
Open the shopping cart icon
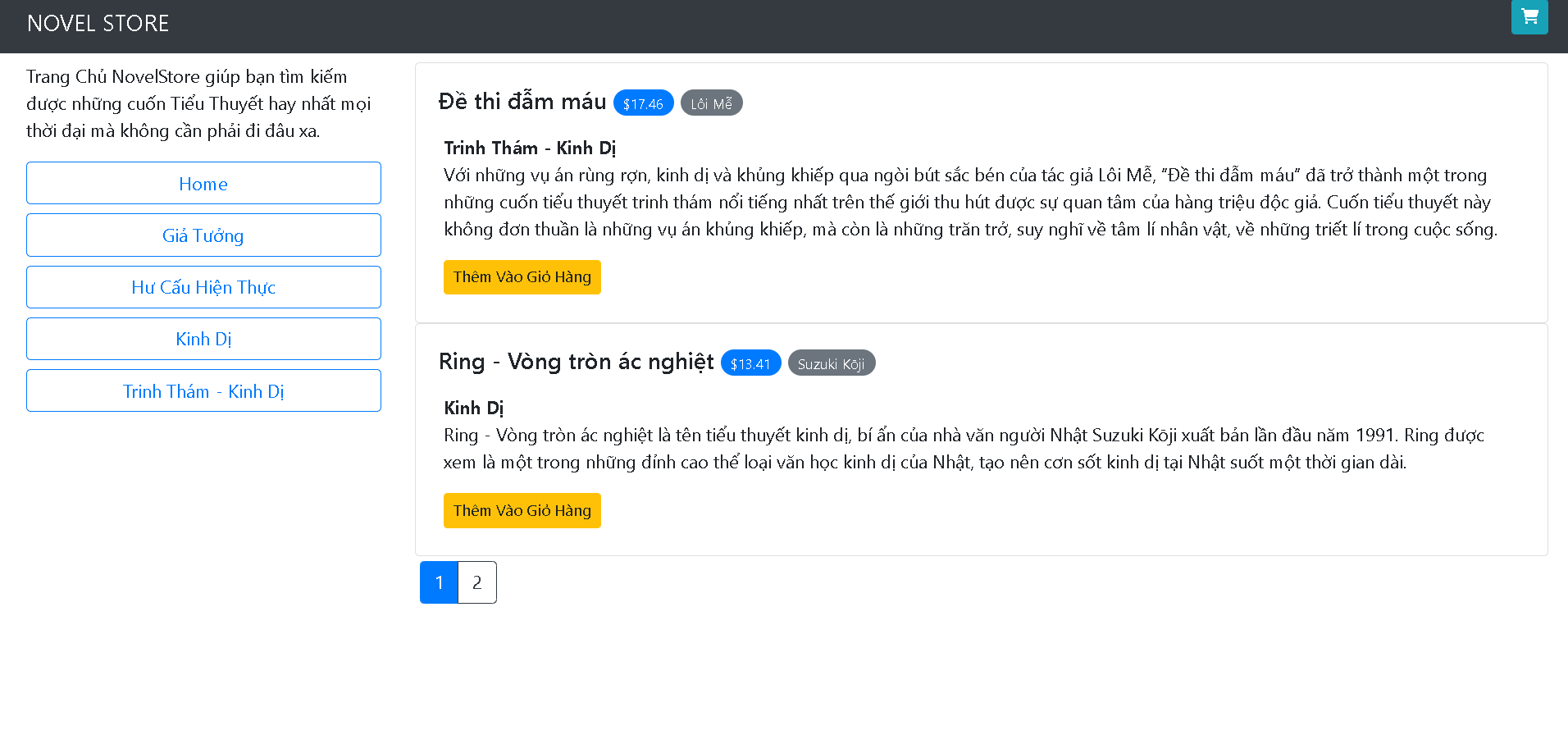coord(1529,16)
